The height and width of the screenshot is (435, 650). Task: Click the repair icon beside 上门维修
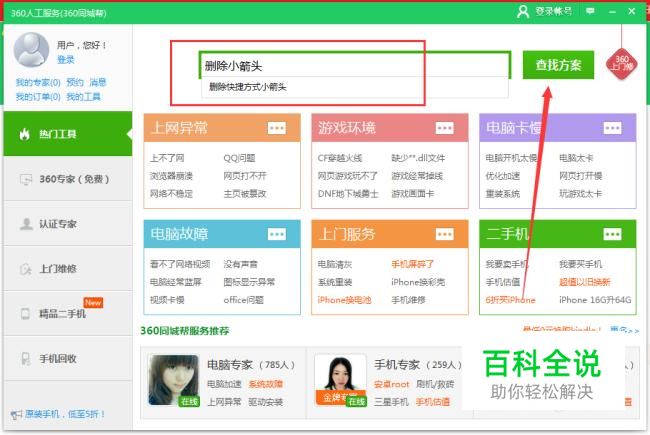pos(26,269)
